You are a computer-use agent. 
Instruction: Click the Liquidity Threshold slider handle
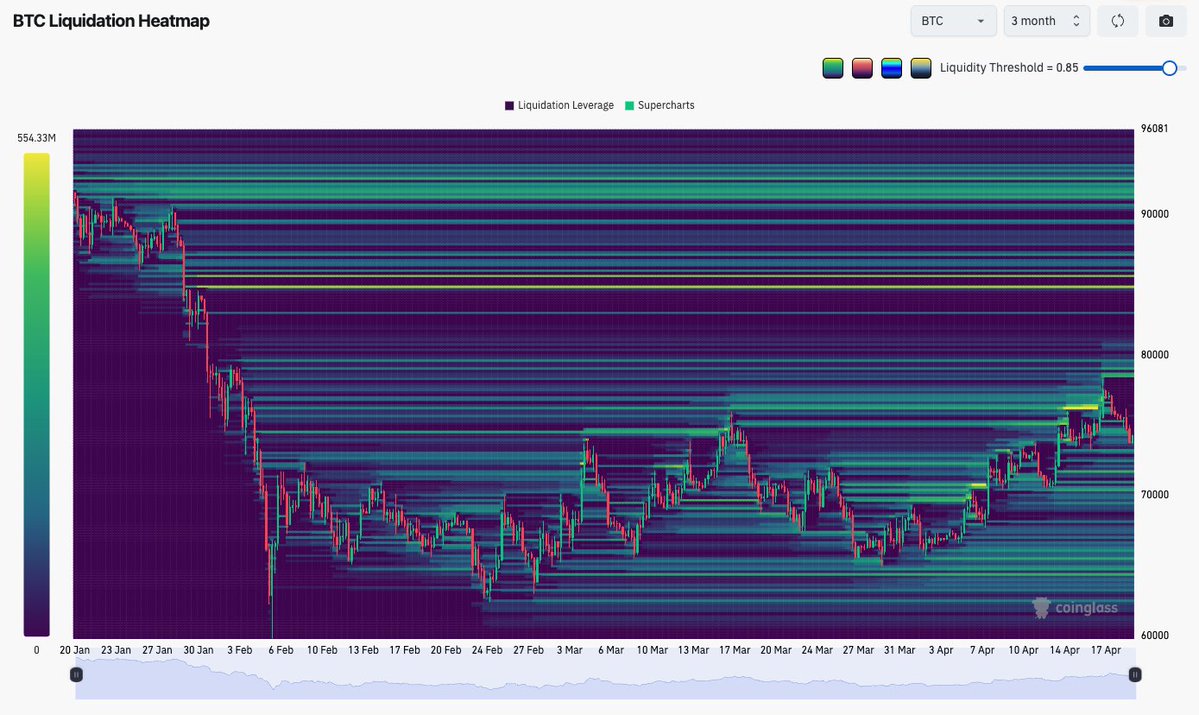(x=1169, y=68)
